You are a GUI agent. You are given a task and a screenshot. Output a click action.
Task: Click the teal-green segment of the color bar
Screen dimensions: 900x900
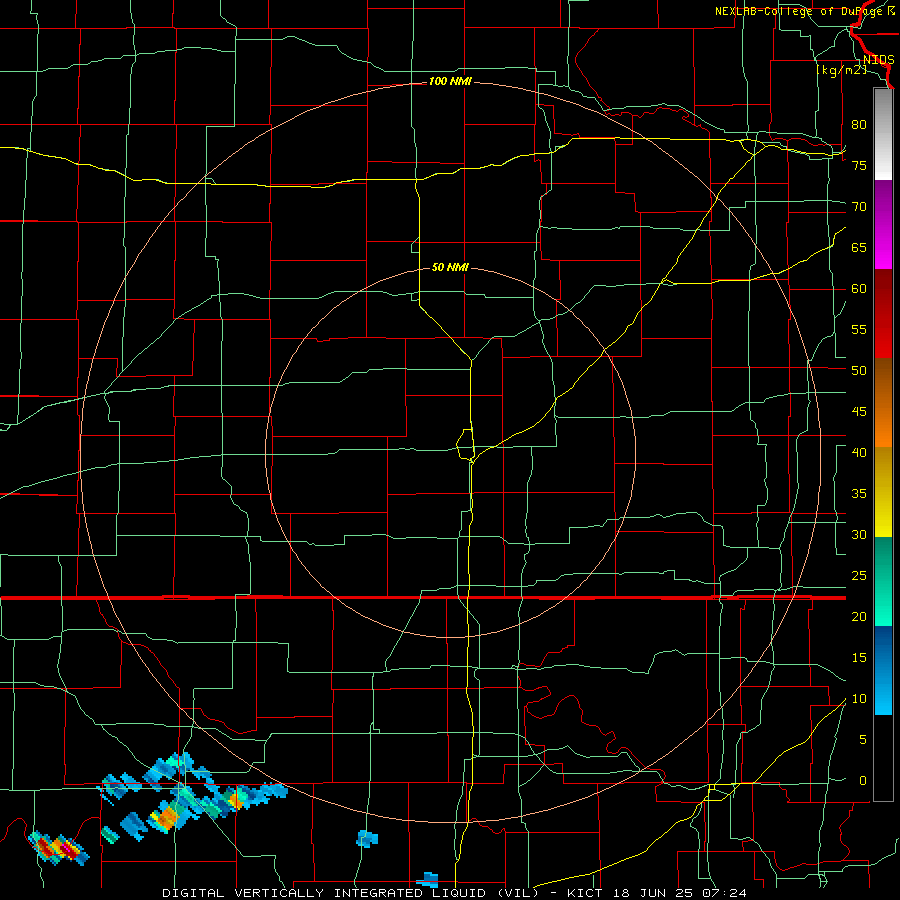[x=883, y=581]
